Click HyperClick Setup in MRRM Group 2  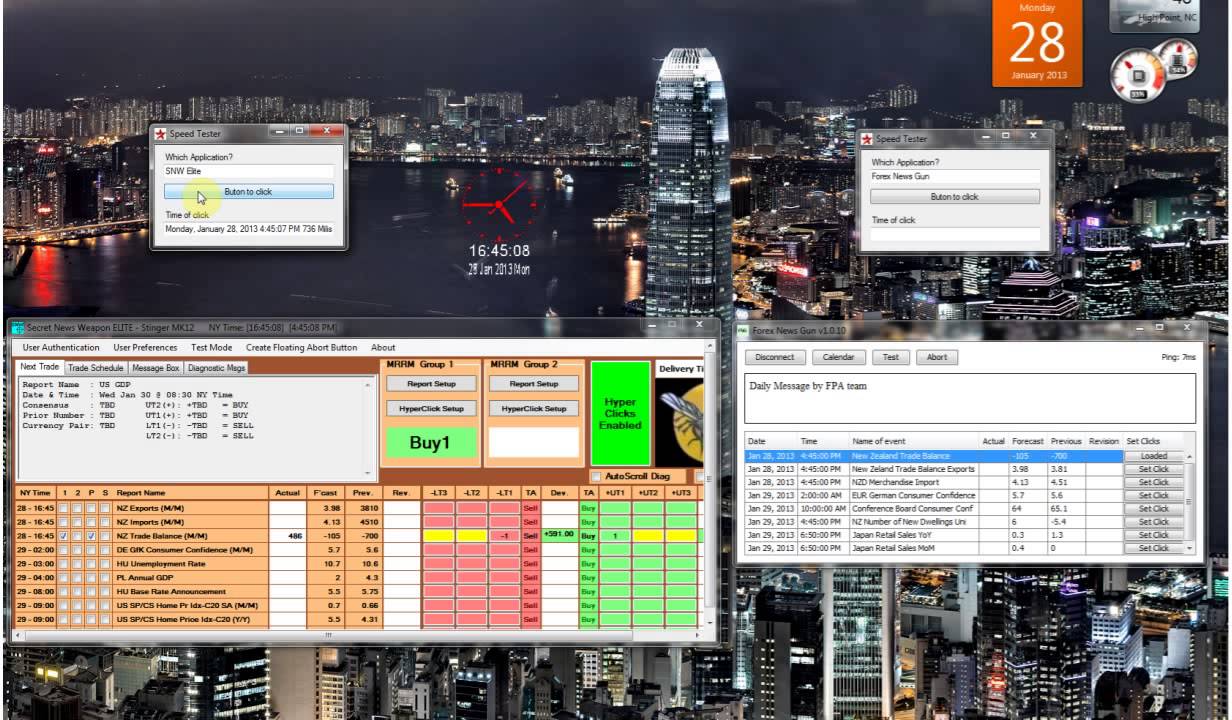click(534, 408)
